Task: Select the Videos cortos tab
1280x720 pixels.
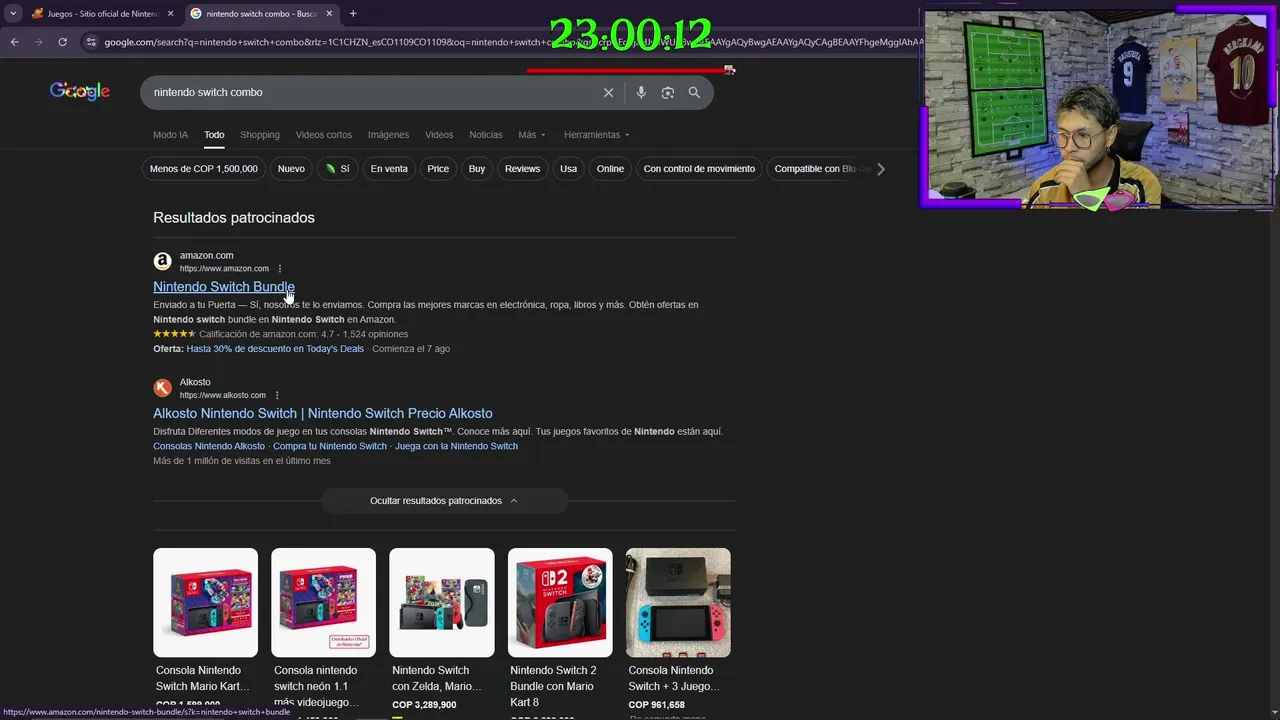Action: [324, 135]
